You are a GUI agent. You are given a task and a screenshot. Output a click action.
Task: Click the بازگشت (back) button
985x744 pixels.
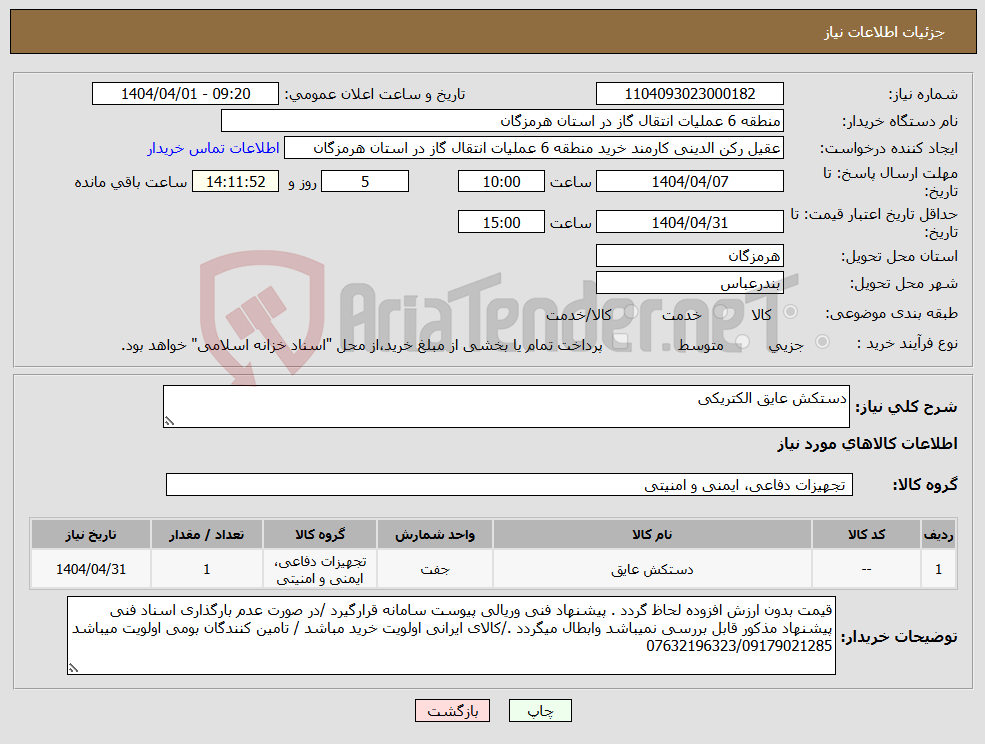452,711
